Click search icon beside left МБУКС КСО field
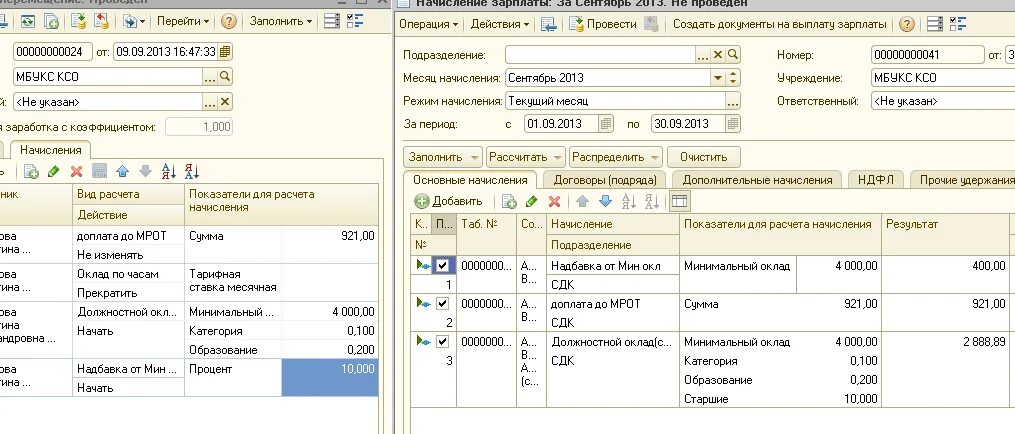The height and width of the screenshot is (434, 1015). (225, 76)
